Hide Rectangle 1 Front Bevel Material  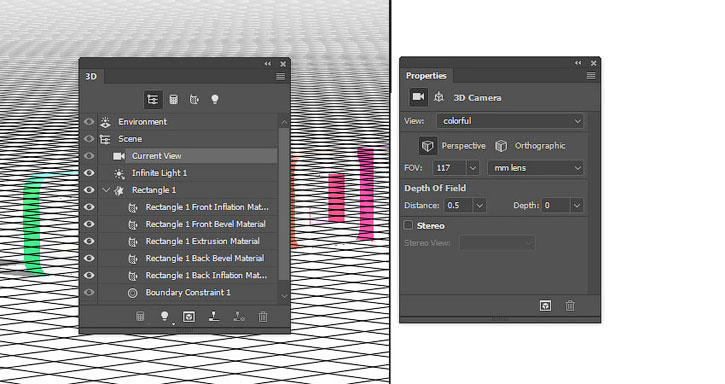[89, 224]
